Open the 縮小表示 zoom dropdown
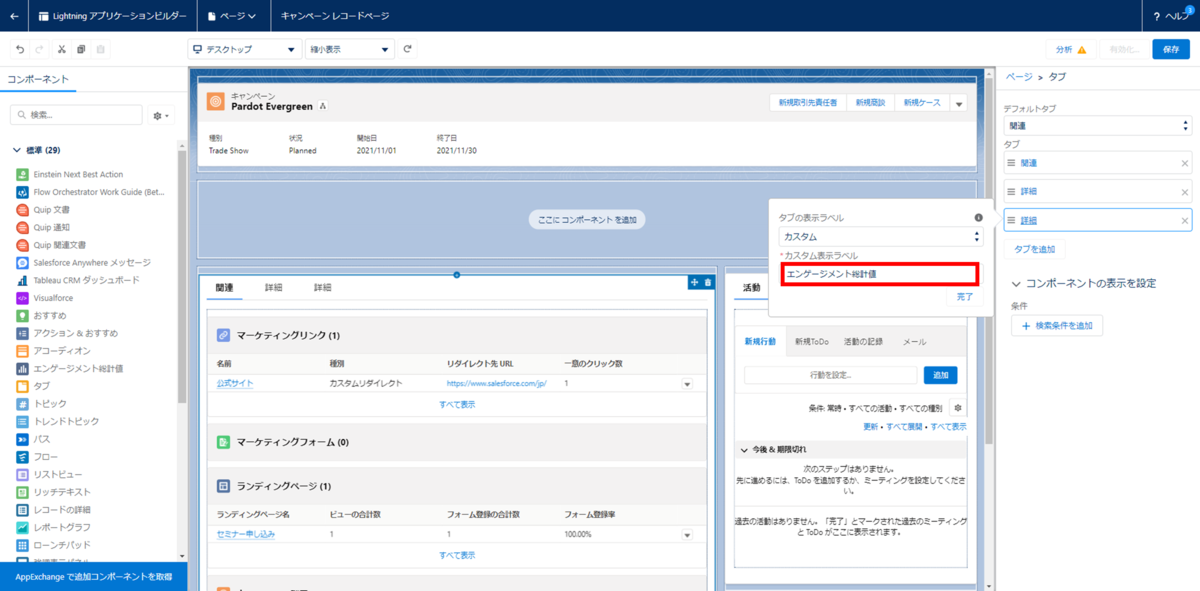 [x=349, y=49]
